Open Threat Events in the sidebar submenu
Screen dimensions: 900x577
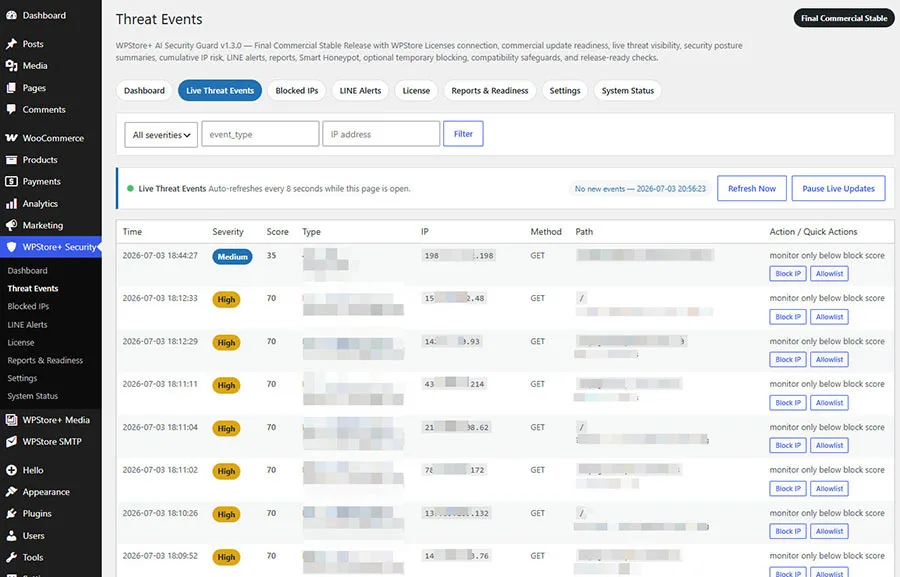coord(33,288)
